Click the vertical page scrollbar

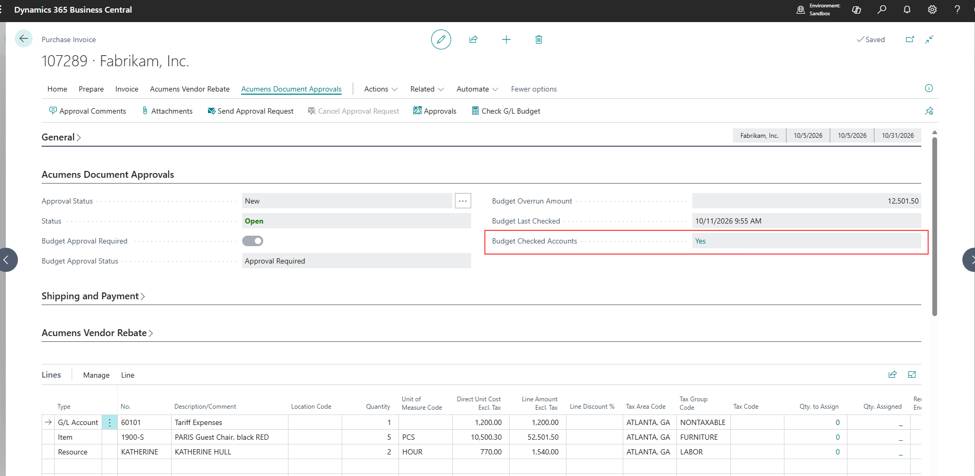point(934,226)
